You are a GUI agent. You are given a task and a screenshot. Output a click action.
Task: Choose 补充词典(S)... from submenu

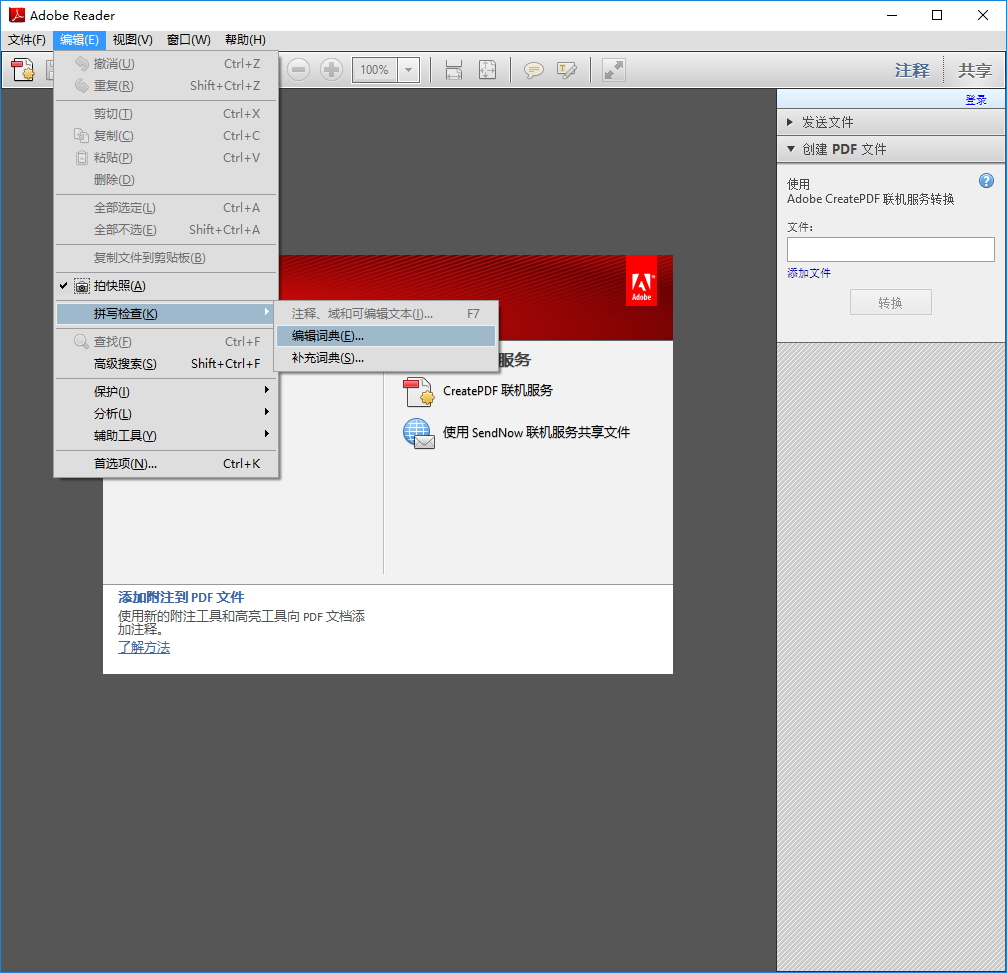coord(386,358)
